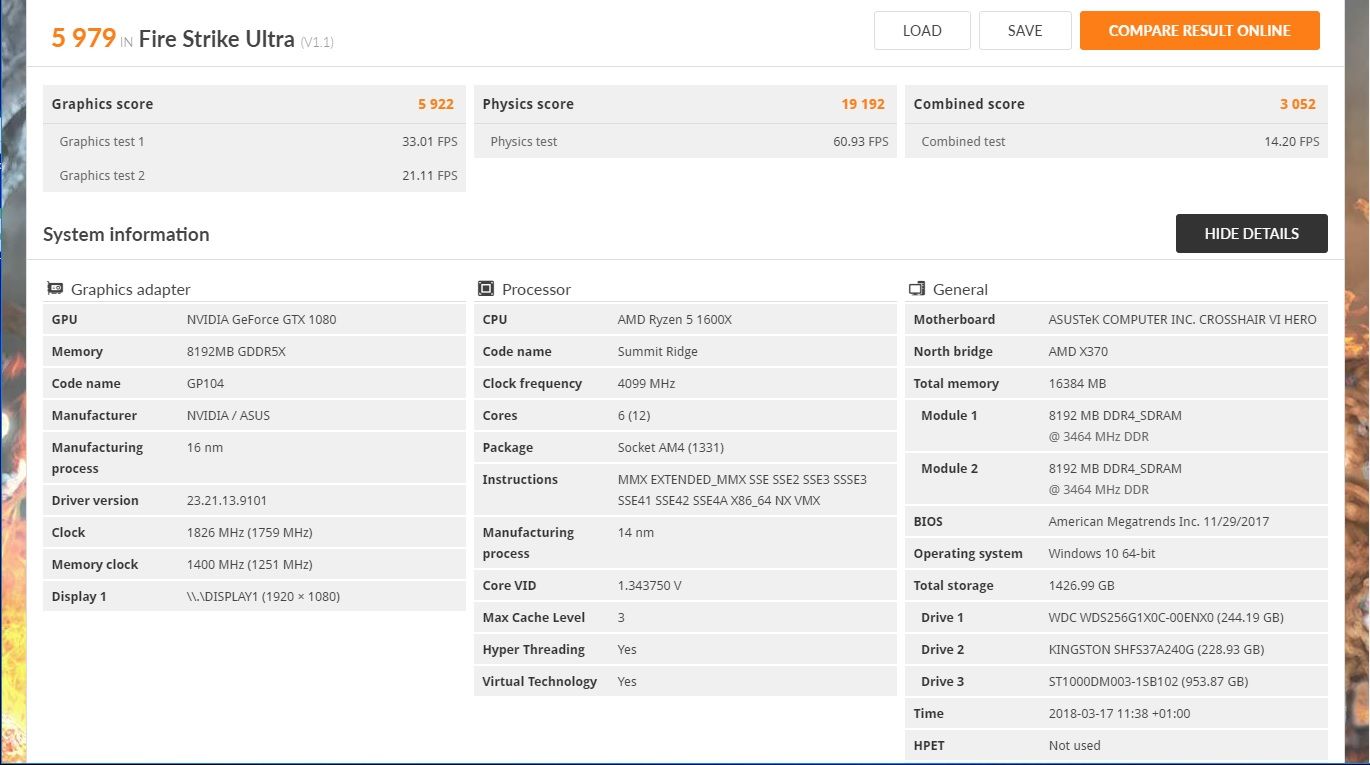
Task: Select Virtual Technology value Yes
Action: 627,682
